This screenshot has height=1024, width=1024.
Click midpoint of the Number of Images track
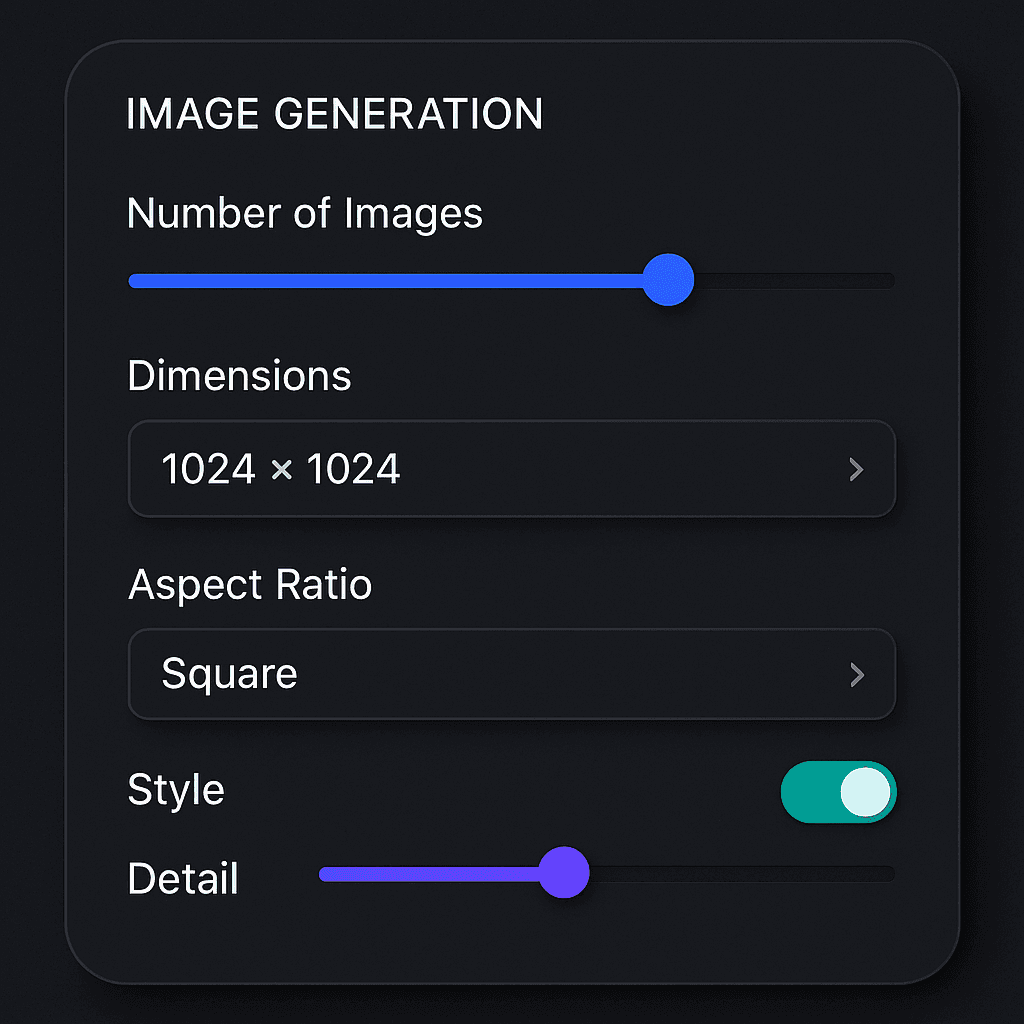click(x=512, y=280)
